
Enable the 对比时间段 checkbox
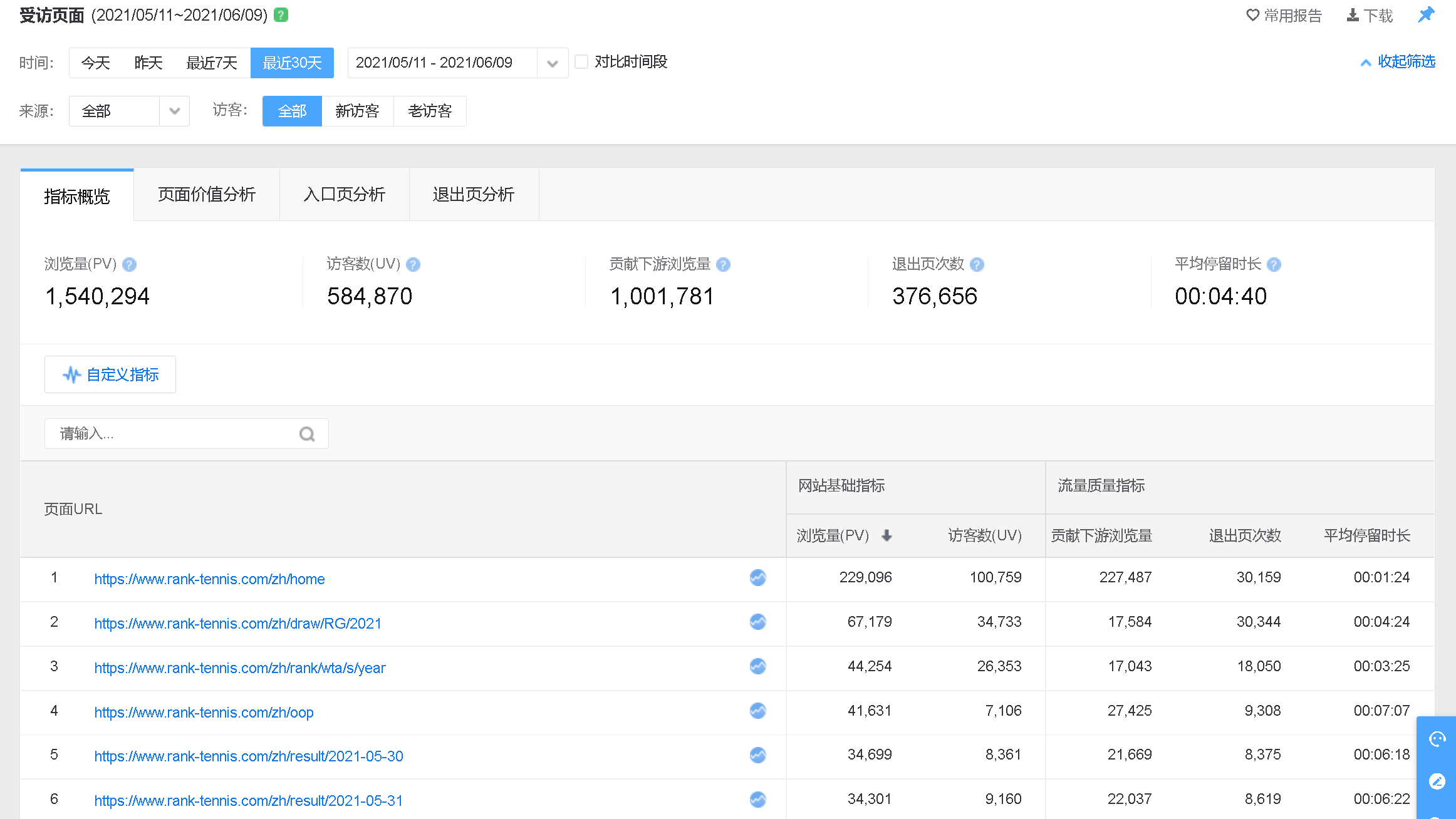click(x=581, y=62)
